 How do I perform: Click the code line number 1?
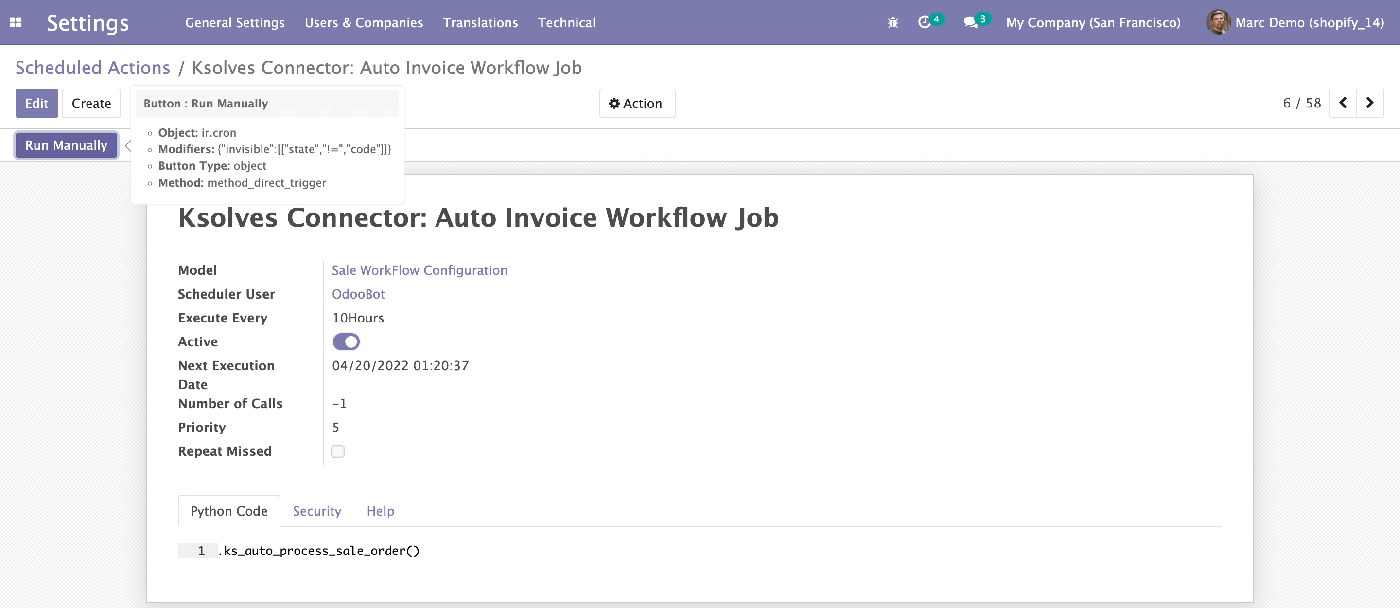[x=201, y=551]
